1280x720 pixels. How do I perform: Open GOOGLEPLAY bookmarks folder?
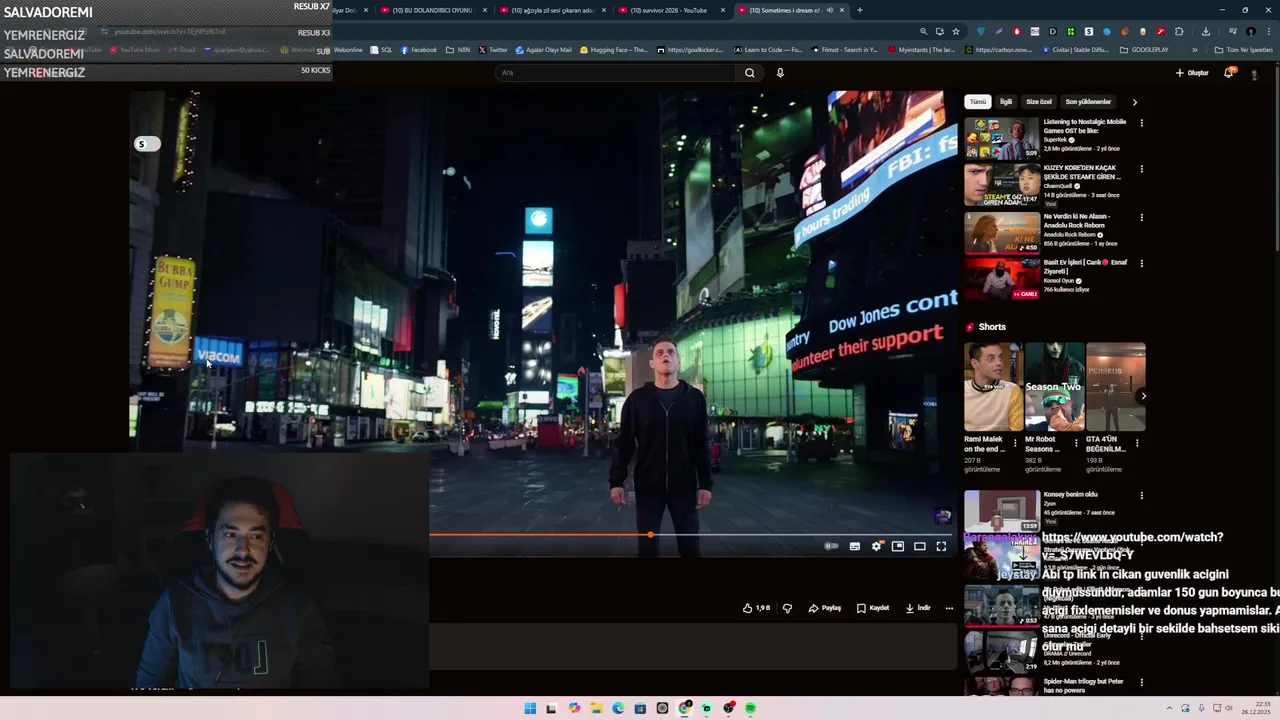pos(1144,50)
